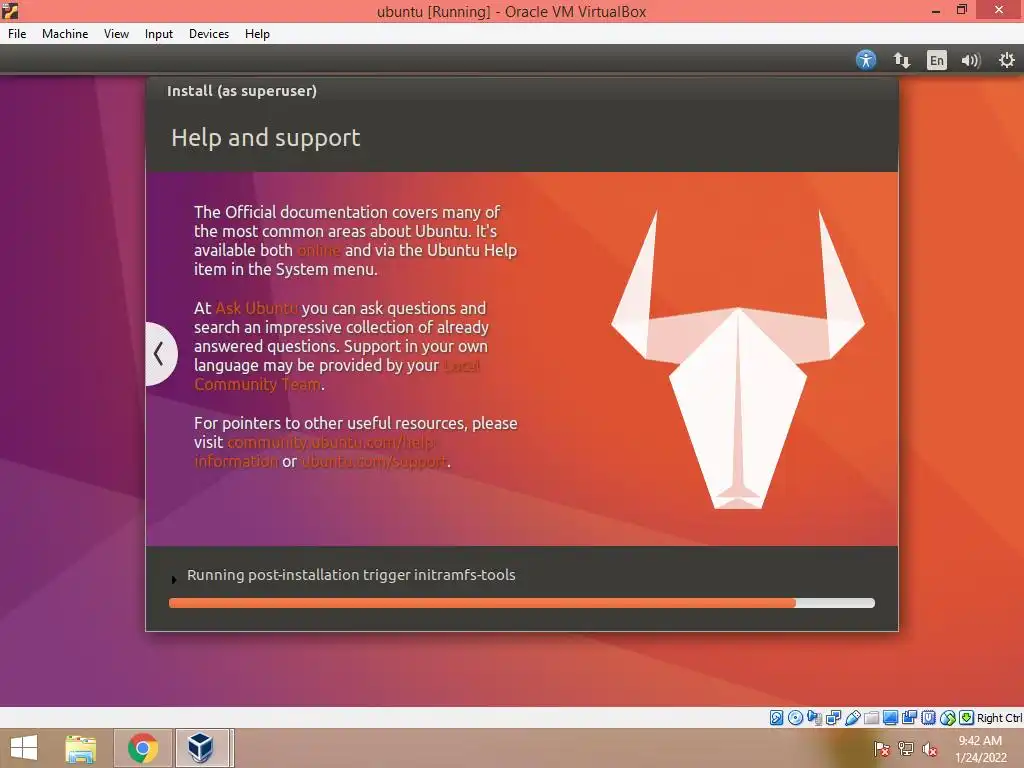Click the recording status icon
1024x768 pixels.
point(909,718)
